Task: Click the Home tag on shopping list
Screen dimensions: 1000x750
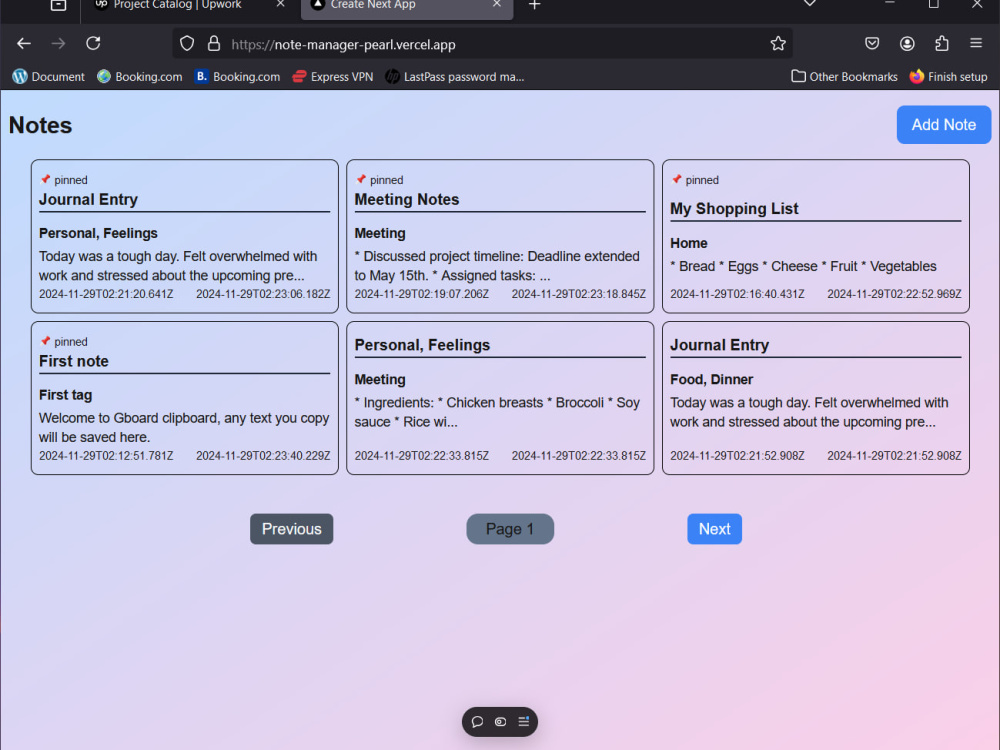Action: [688, 243]
